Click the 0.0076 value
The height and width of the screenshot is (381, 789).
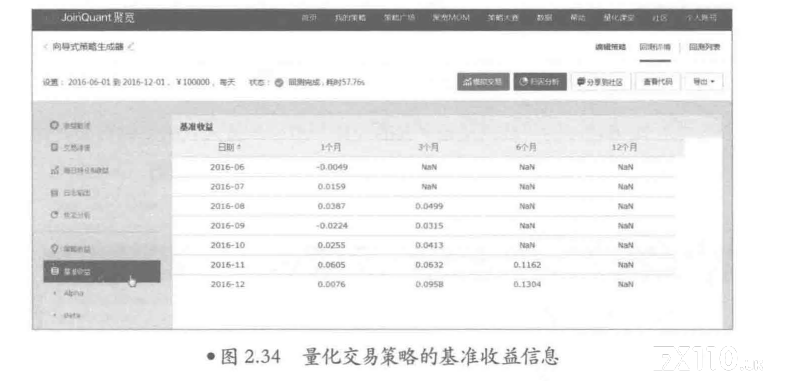(x=332, y=285)
